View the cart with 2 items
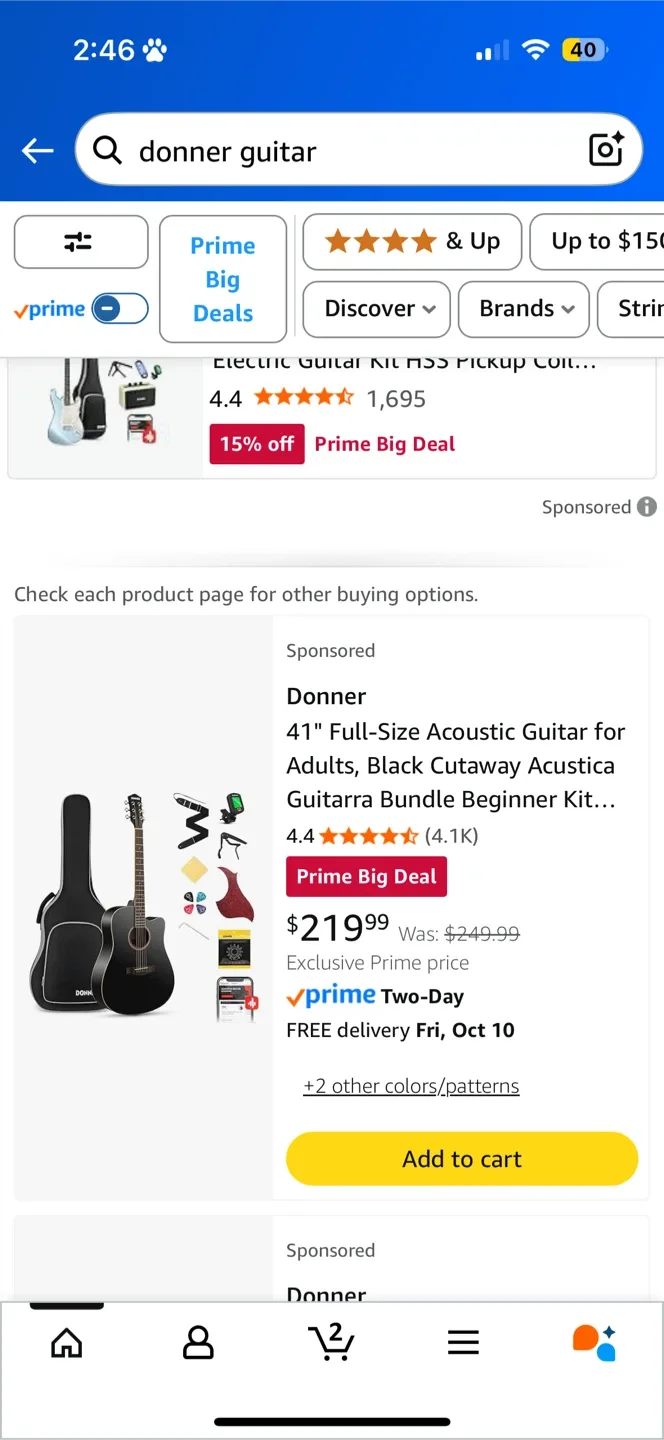664x1440 pixels. [332, 1343]
